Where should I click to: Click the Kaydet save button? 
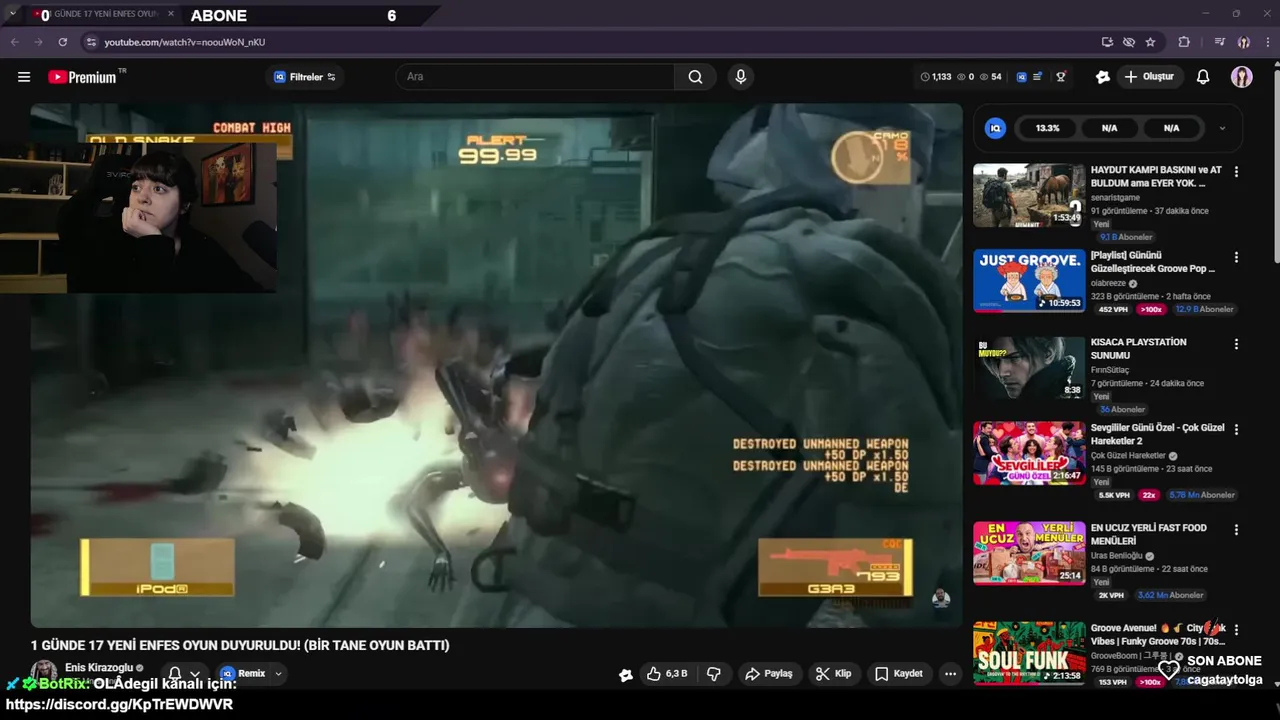point(898,674)
